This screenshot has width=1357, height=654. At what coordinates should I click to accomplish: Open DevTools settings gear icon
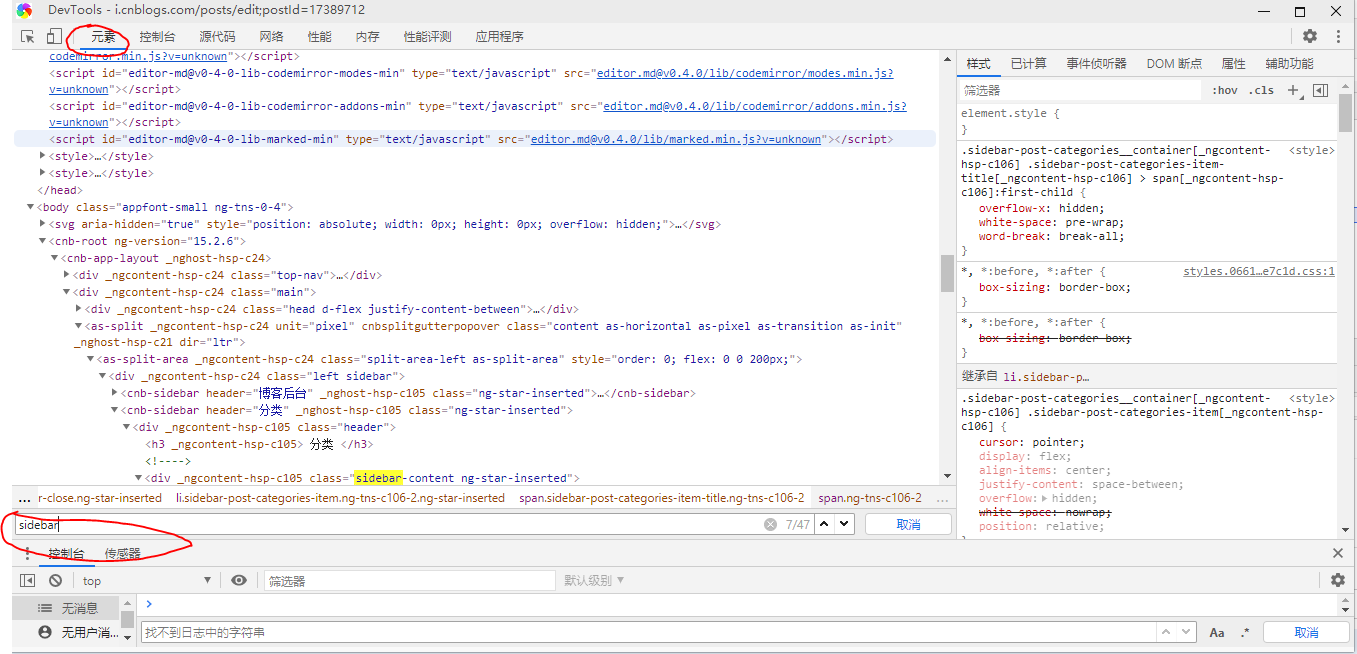(x=1310, y=36)
